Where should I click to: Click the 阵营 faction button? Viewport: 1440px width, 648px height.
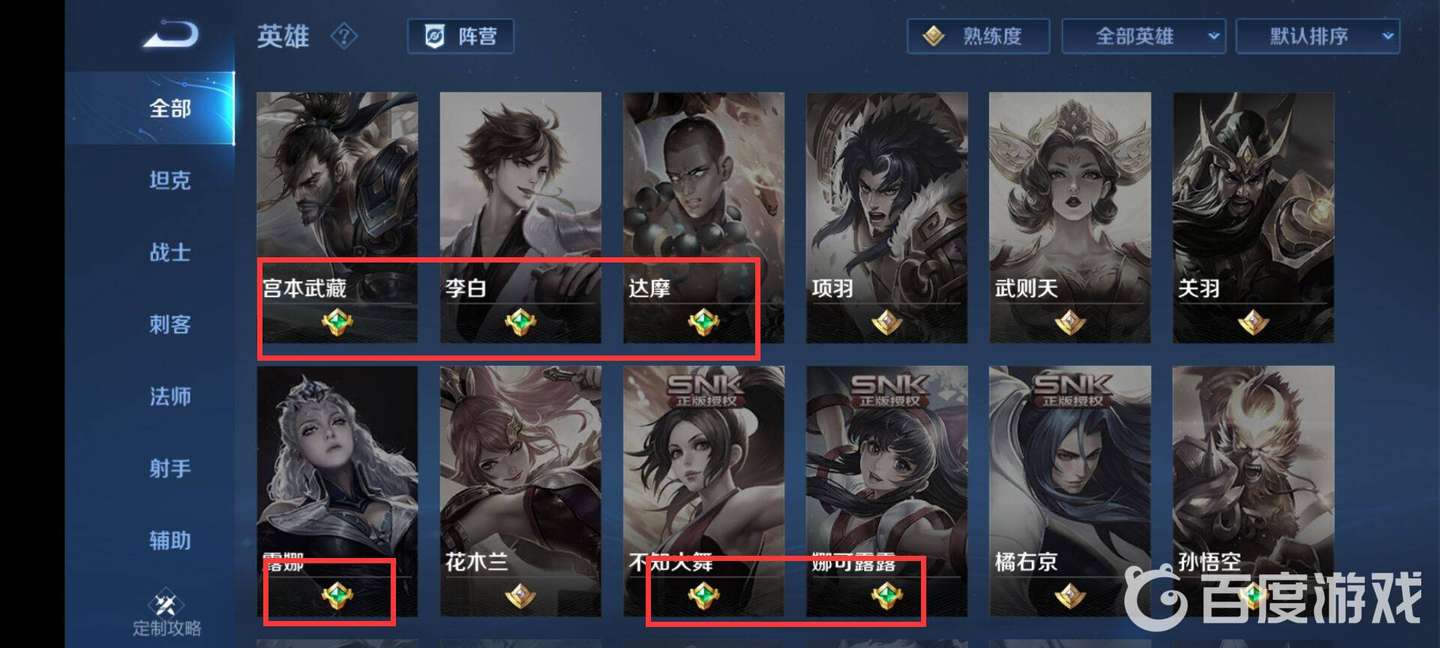(x=461, y=37)
